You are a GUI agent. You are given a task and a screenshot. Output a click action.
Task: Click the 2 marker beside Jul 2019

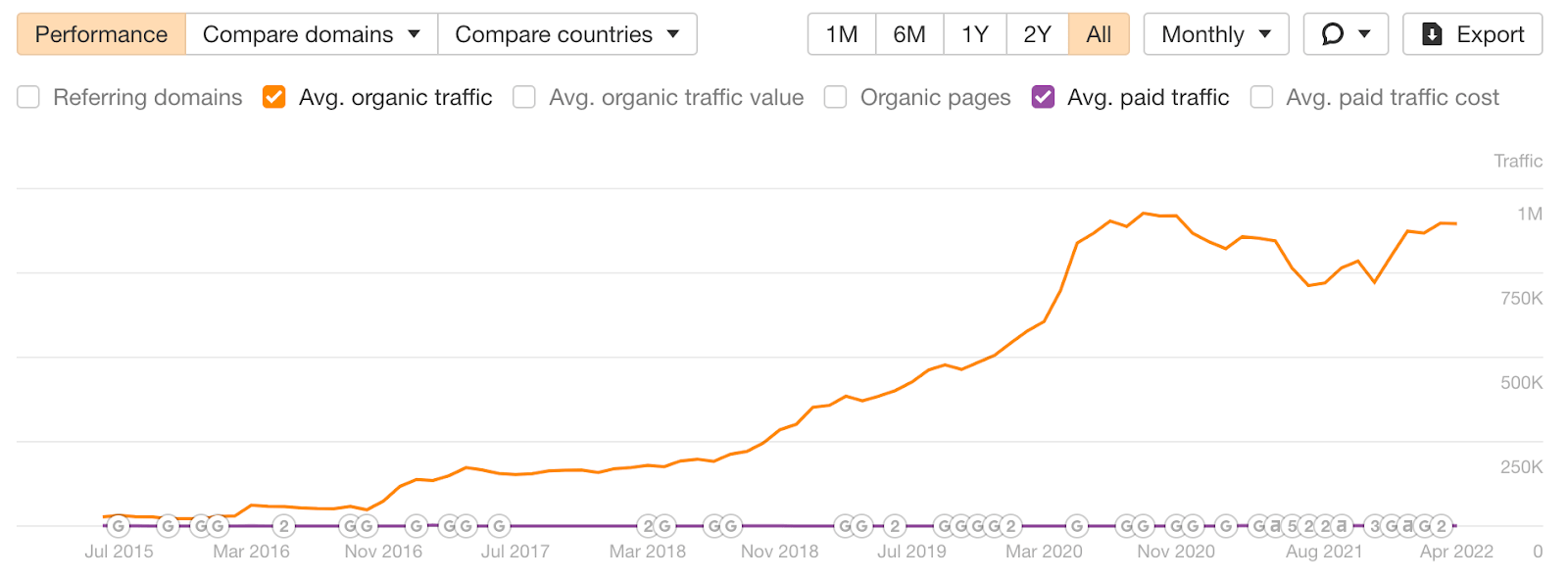(895, 526)
